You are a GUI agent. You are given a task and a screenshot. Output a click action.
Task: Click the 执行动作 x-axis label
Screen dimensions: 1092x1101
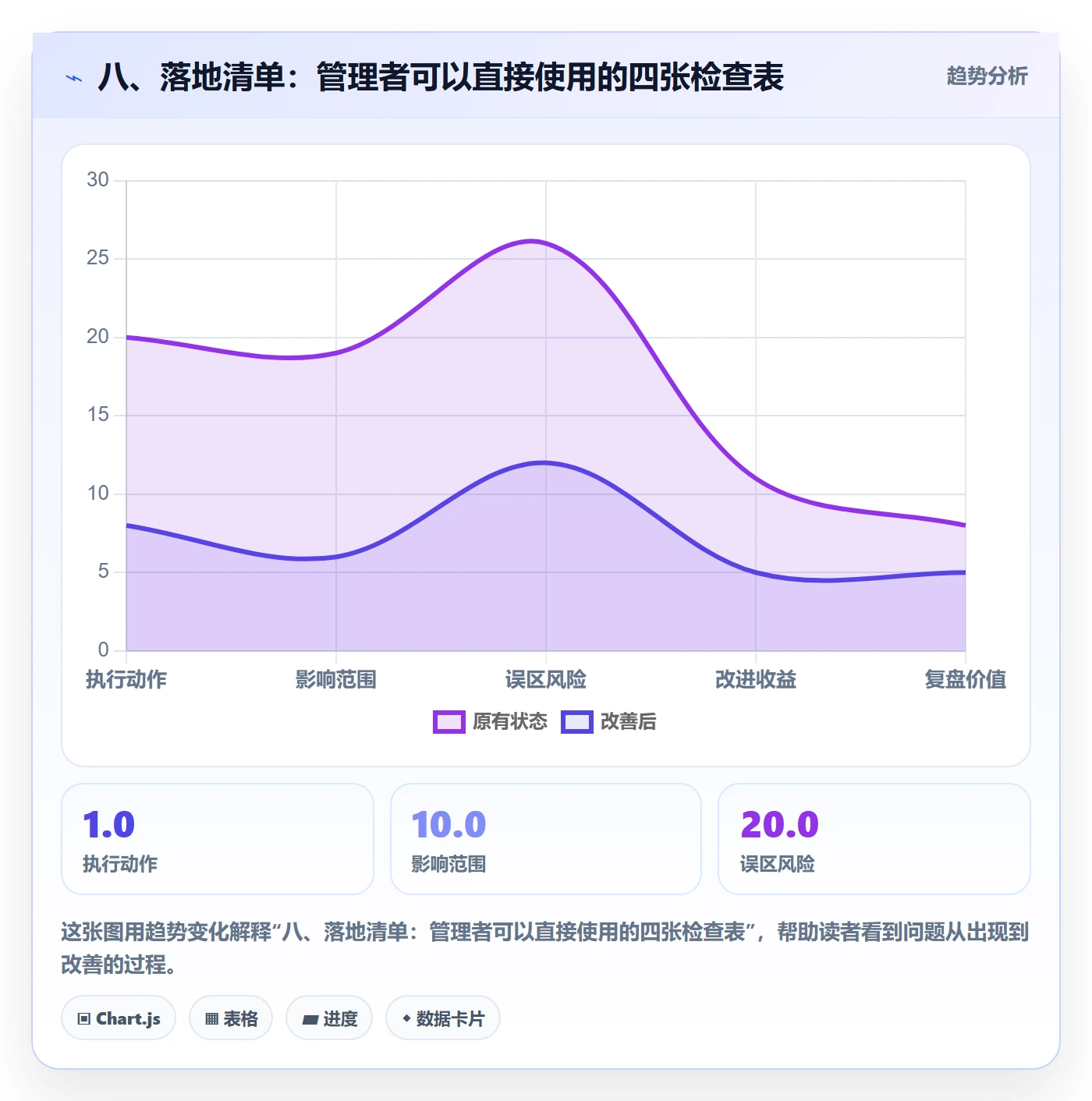pyautogui.click(x=126, y=680)
